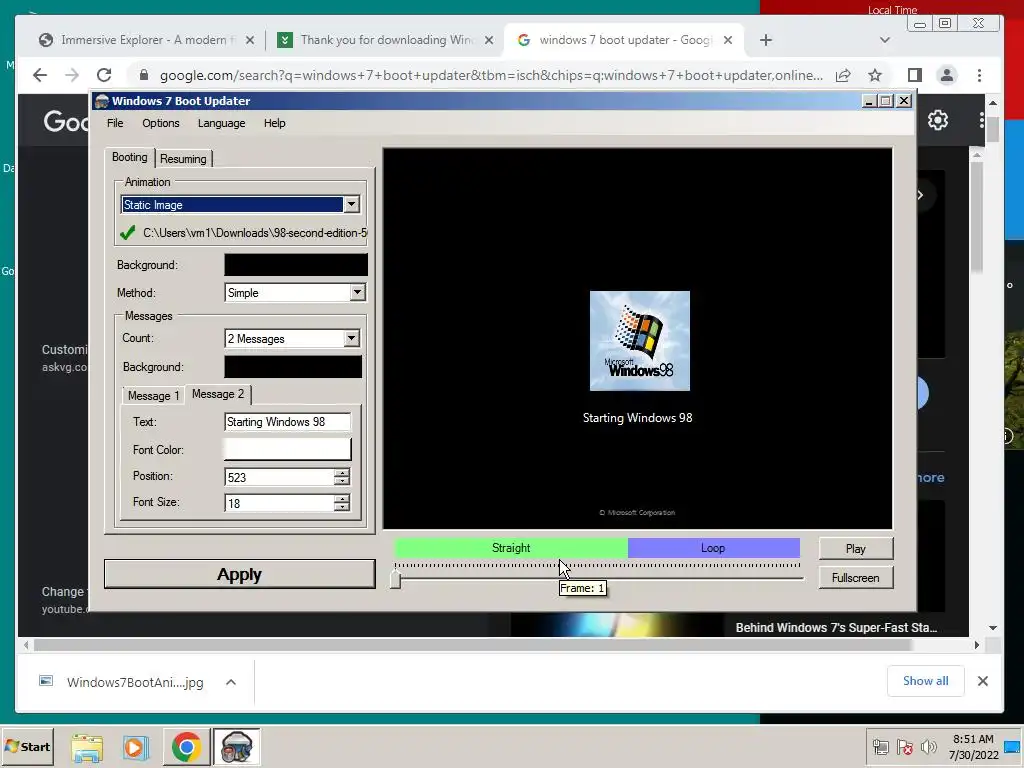Open a new Chrome tab

tap(765, 40)
